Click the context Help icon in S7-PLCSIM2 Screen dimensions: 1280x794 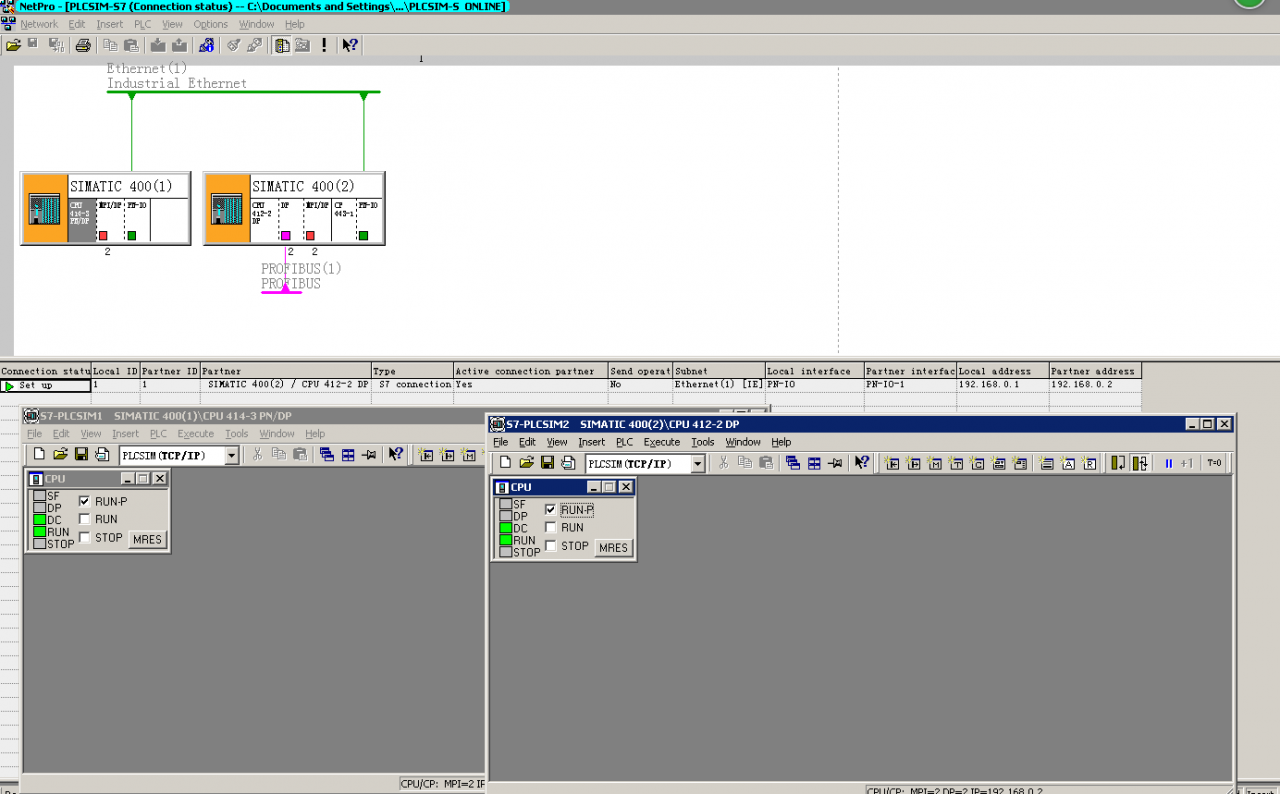coord(862,463)
